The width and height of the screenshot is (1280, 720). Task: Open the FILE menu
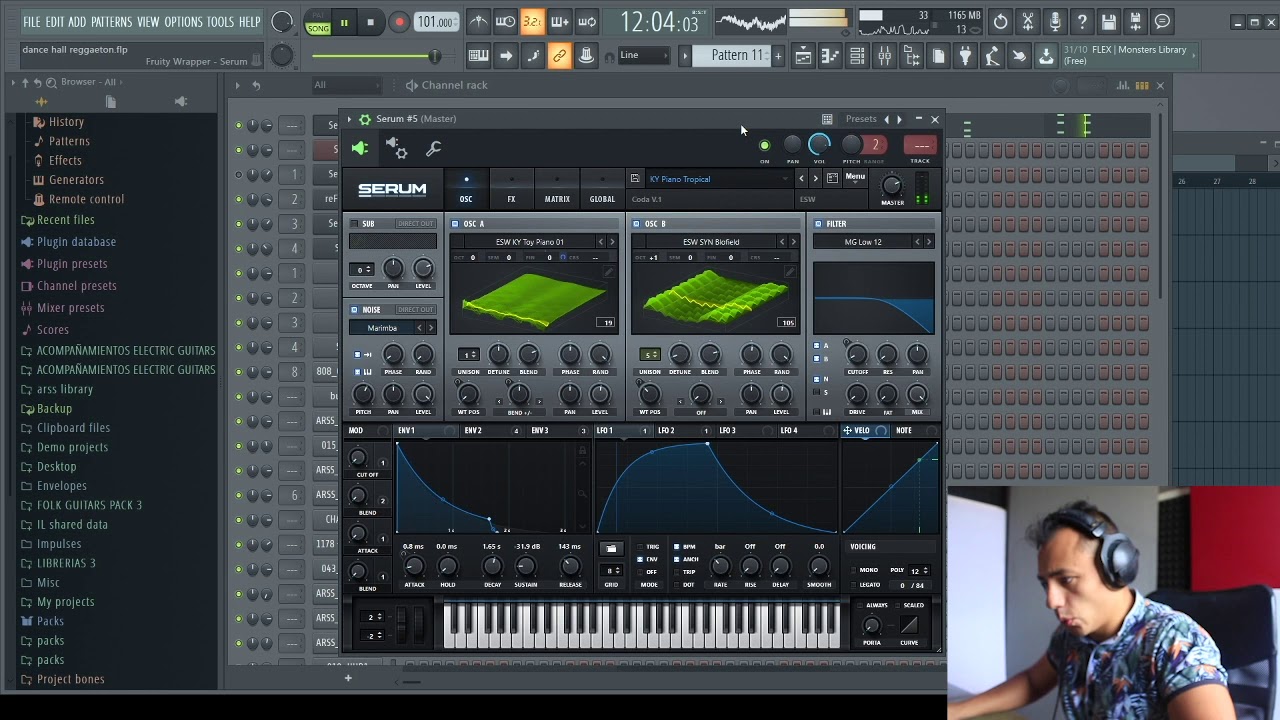[x=32, y=22]
